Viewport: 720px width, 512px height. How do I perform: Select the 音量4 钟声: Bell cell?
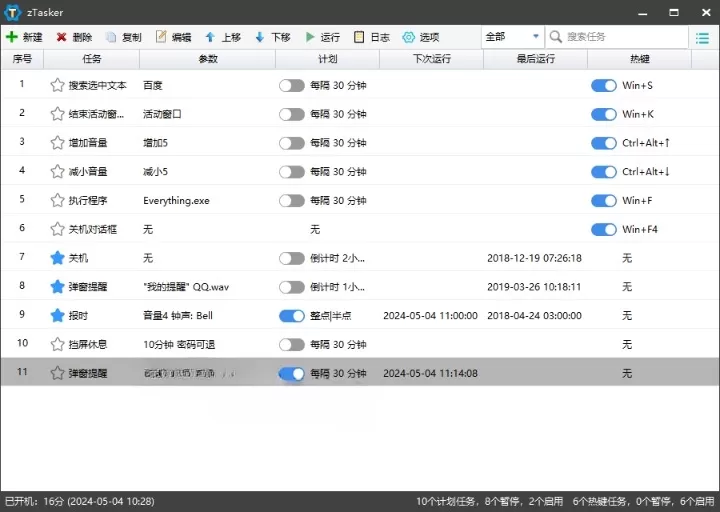[178, 316]
